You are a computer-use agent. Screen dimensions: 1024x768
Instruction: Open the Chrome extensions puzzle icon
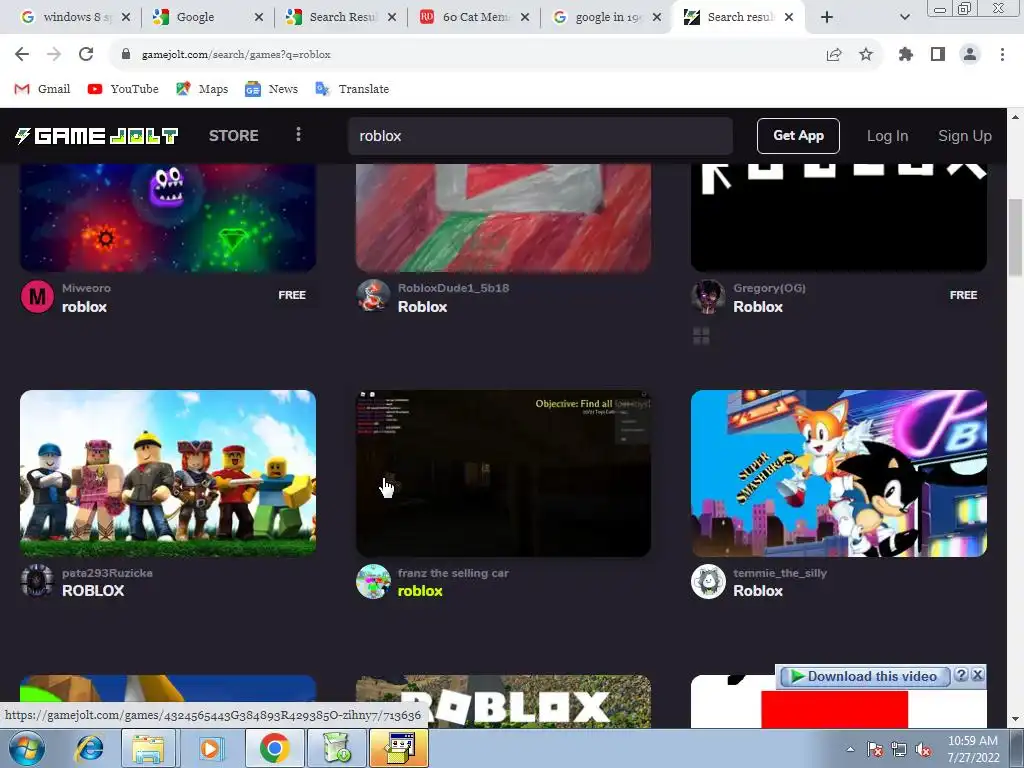tap(905, 54)
